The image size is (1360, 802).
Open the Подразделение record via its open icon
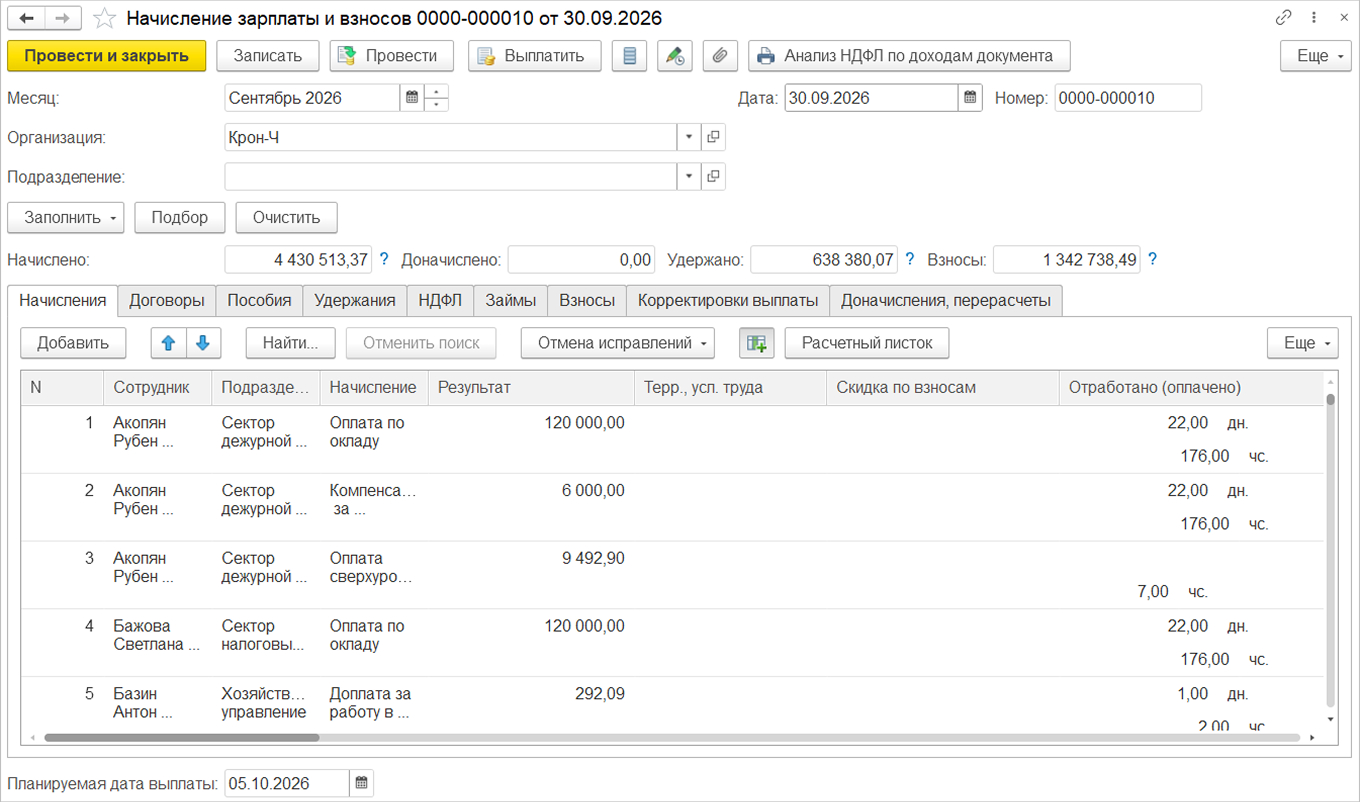coord(713,177)
